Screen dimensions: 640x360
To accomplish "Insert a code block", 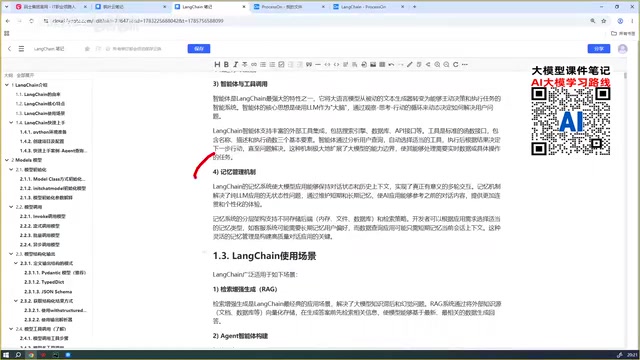I will click(x=336, y=64).
